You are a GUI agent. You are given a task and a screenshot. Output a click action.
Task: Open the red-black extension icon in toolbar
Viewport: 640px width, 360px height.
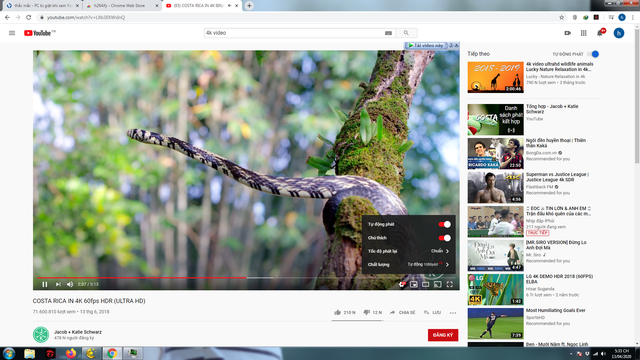click(596, 17)
